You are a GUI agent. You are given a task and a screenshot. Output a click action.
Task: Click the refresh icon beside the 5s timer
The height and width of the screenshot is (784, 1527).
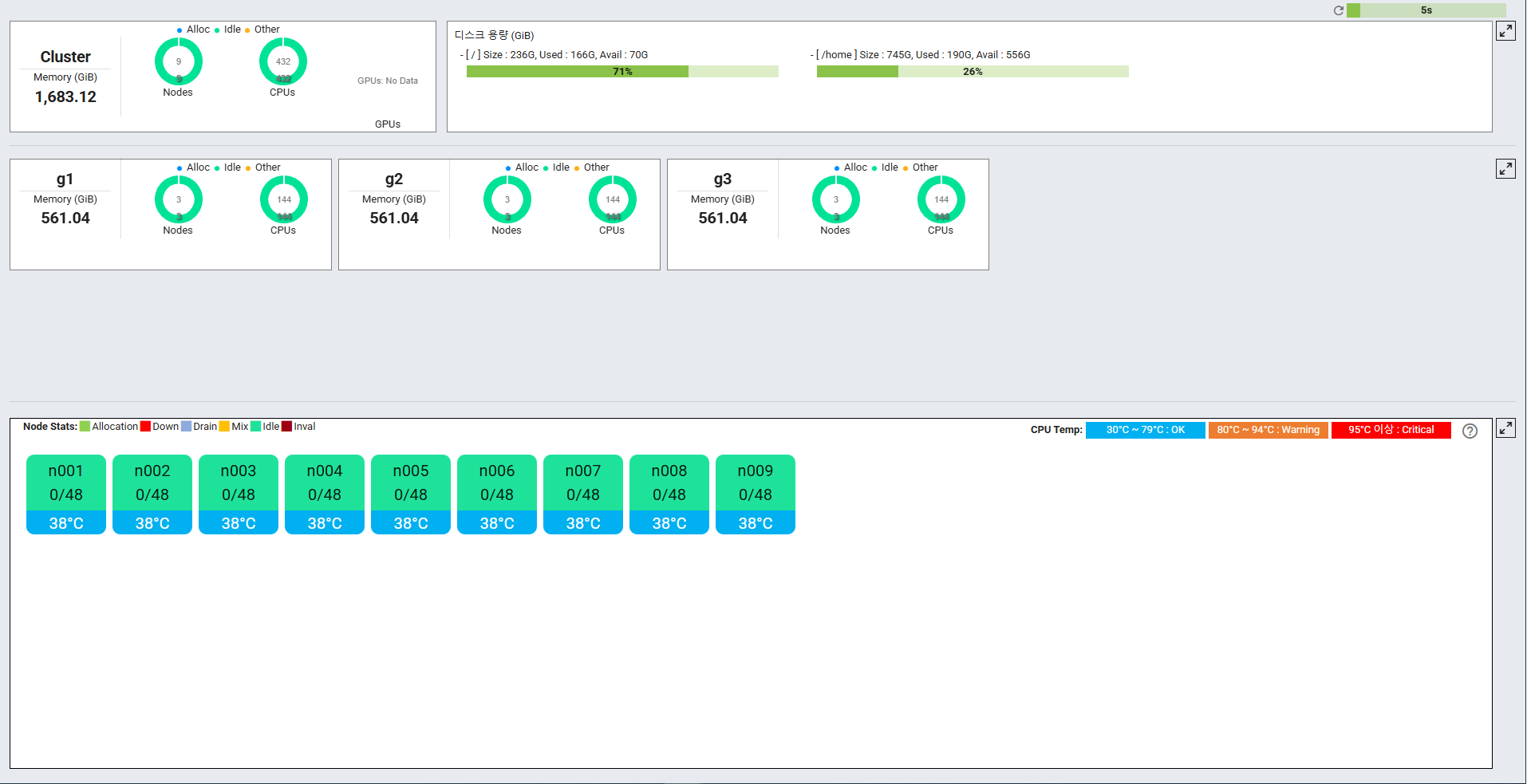[x=1338, y=10]
